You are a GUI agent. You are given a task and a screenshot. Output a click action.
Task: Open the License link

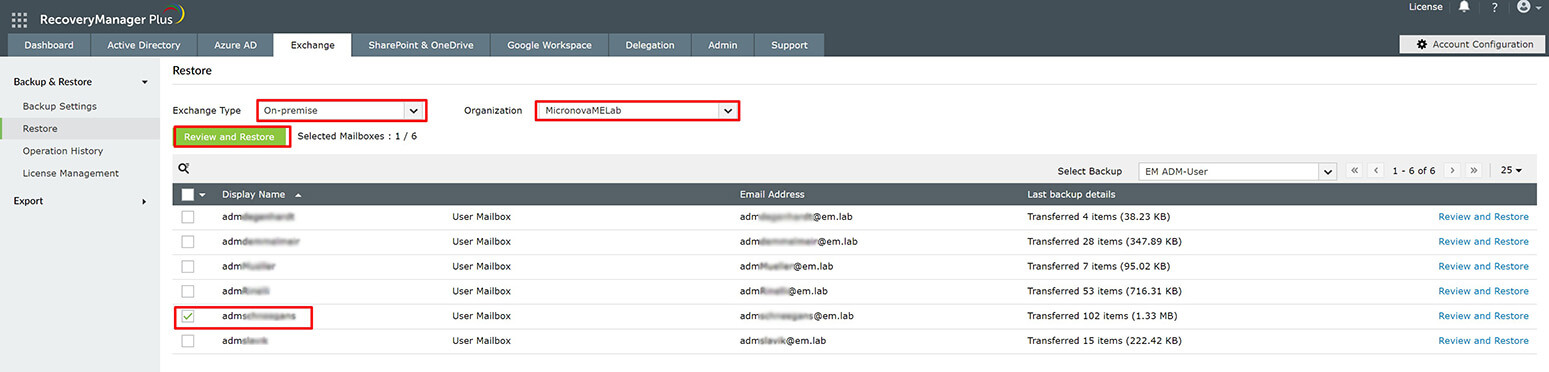point(1425,7)
